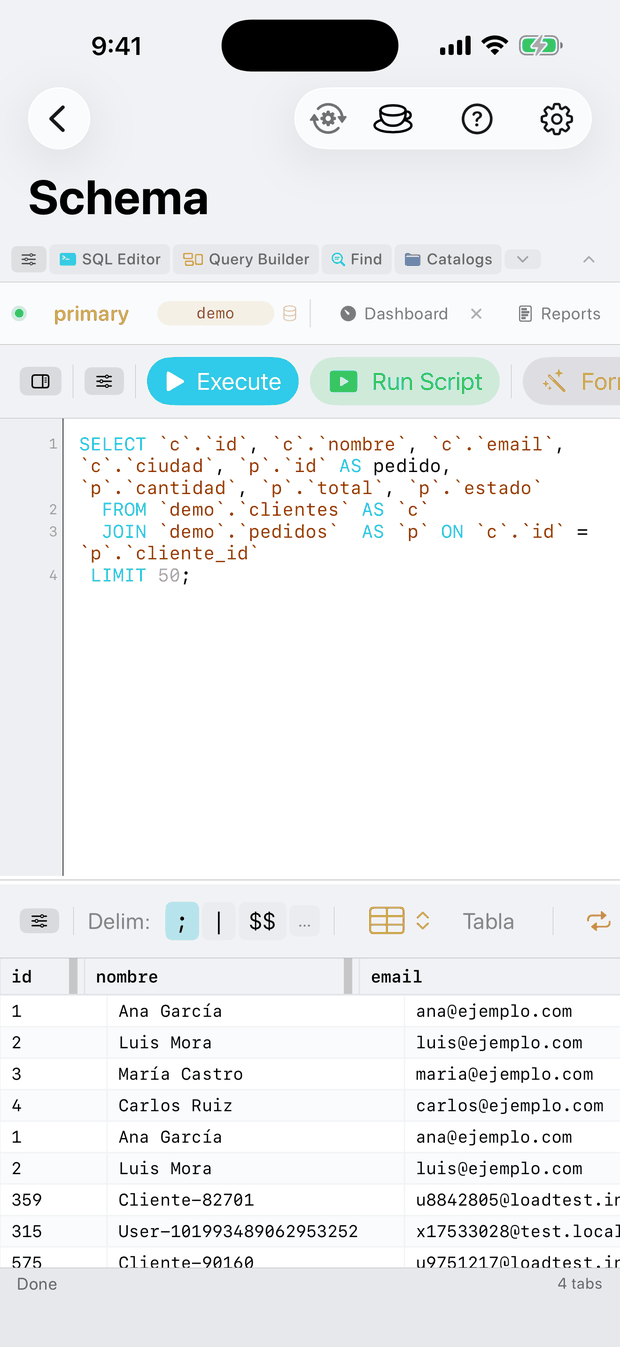The width and height of the screenshot is (620, 1347).
Task: Open the SQL Editor tab
Action: [110, 259]
